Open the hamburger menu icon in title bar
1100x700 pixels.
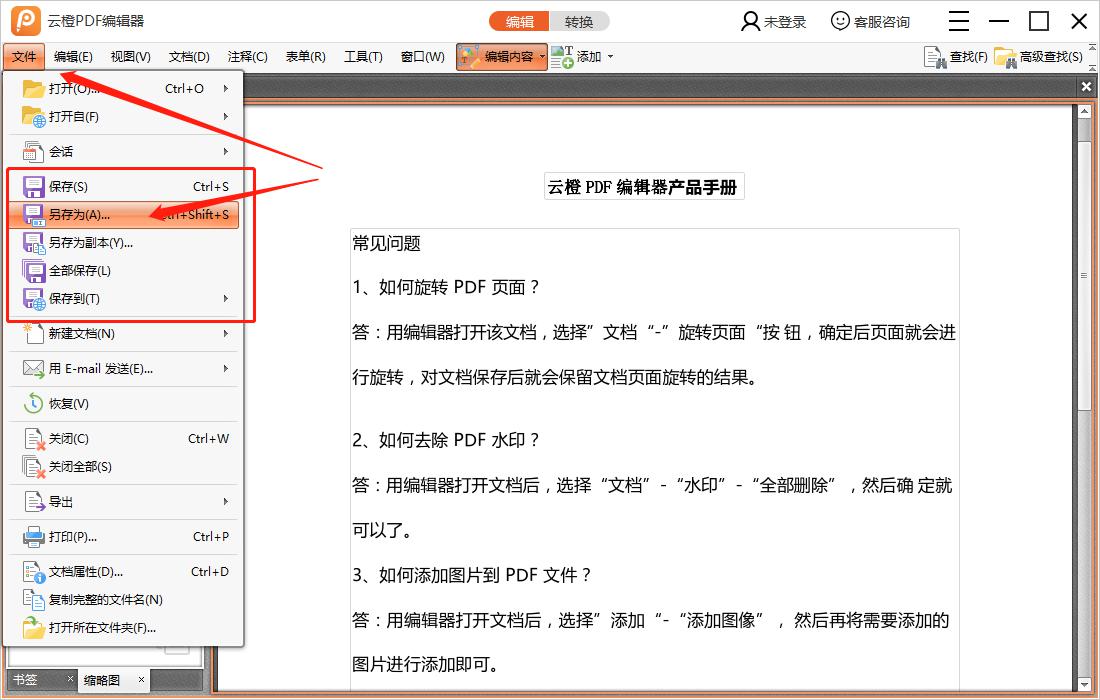click(x=959, y=21)
